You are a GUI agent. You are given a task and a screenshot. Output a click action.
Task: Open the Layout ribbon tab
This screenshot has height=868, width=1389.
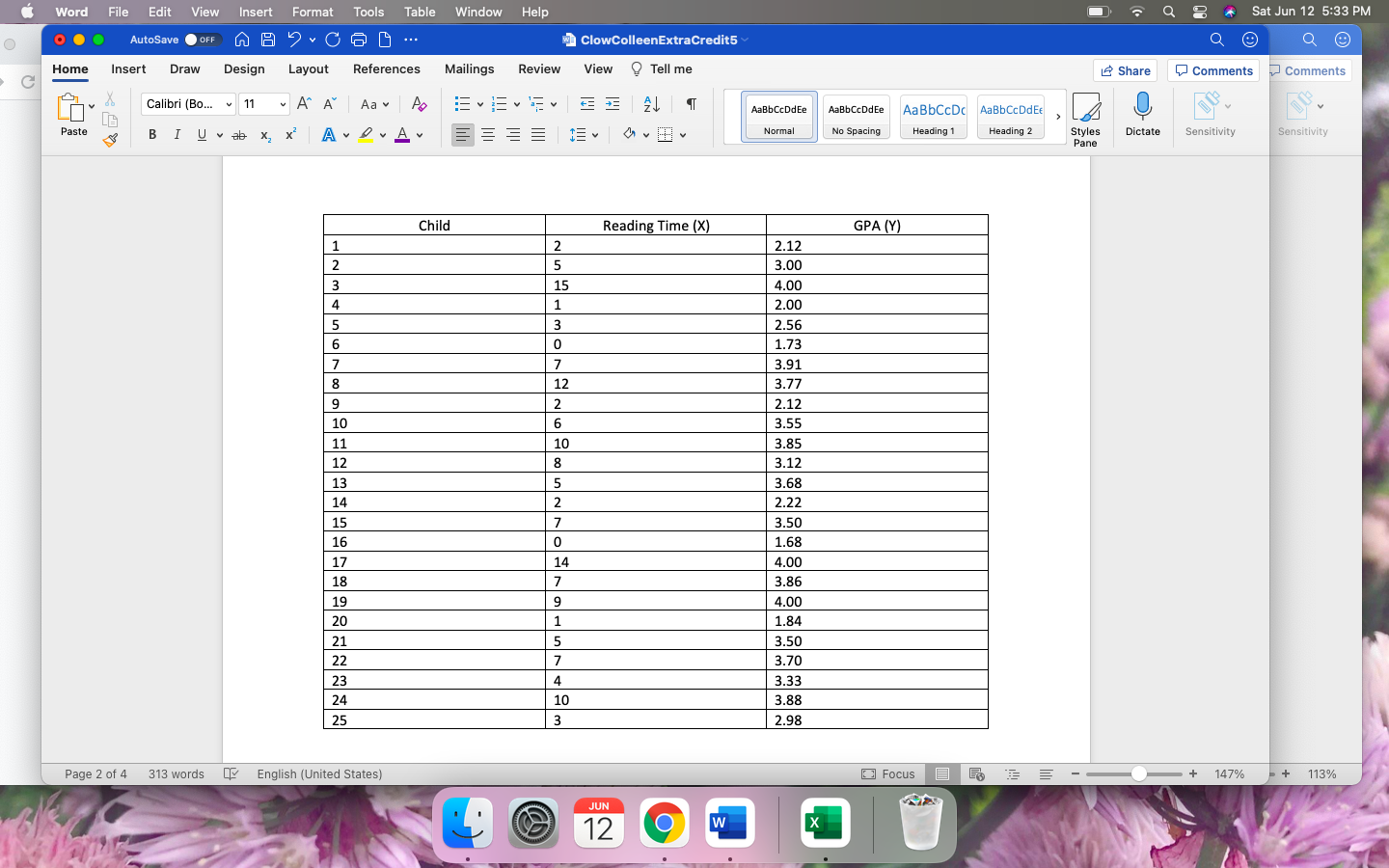click(309, 69)
